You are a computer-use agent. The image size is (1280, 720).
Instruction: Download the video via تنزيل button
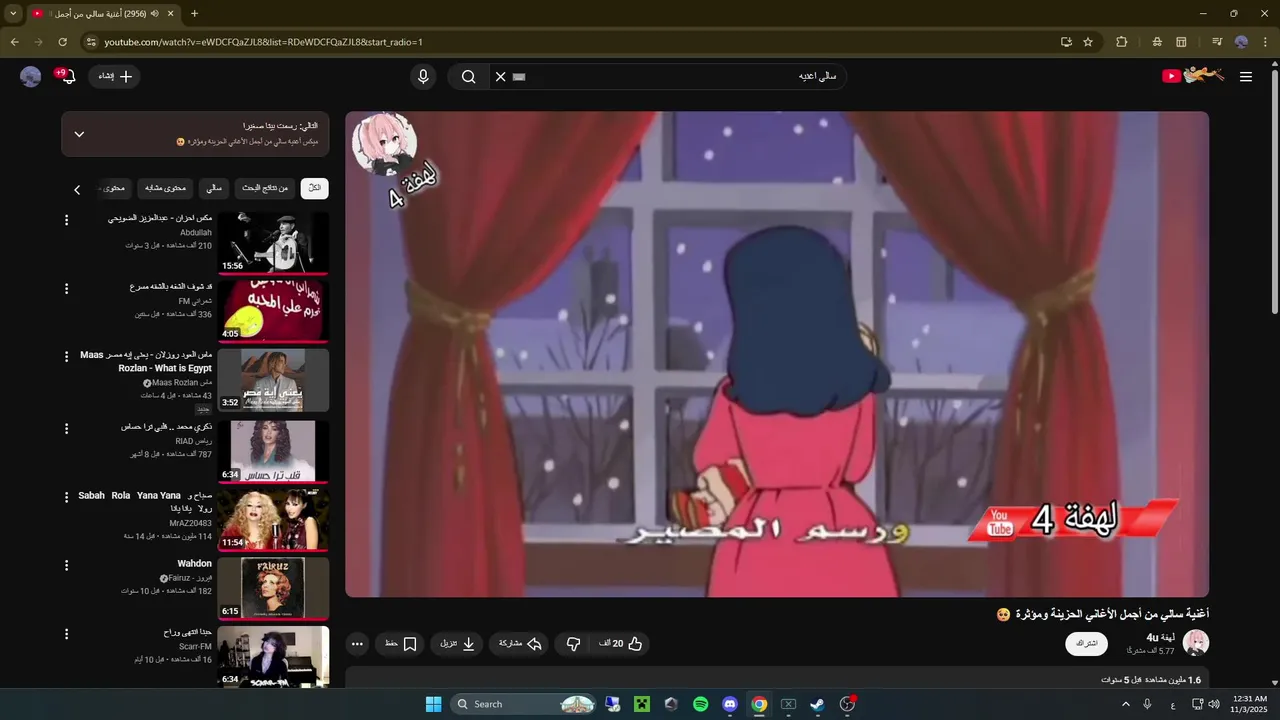(458, 644)
